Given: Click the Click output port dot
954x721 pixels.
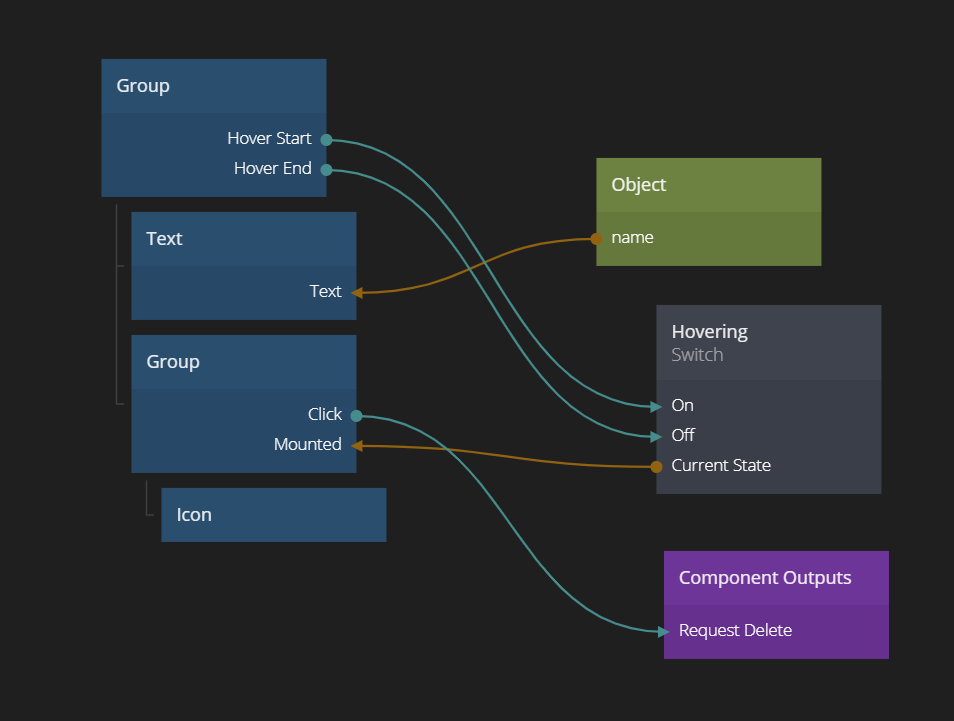Looking at the screenshot, I should pyautogui.click(x=356, y=415).
